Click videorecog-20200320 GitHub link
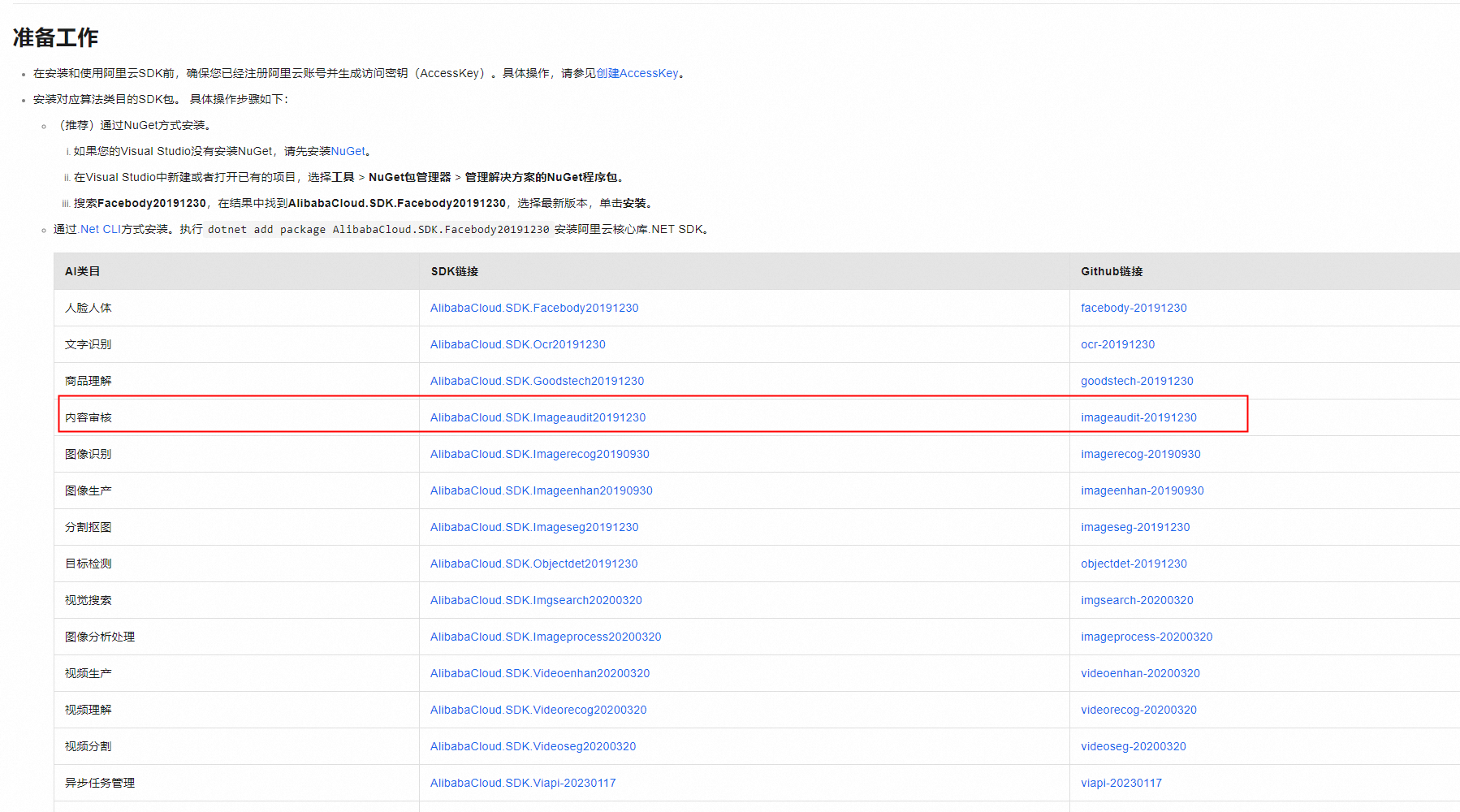Image resolution: width=1460 pixels, height=812 pixels. click(1138, 710)
